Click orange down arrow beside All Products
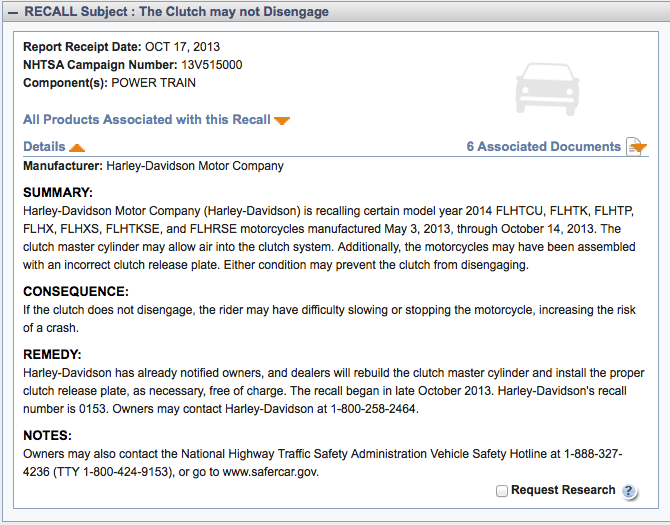 coord(282,121)
